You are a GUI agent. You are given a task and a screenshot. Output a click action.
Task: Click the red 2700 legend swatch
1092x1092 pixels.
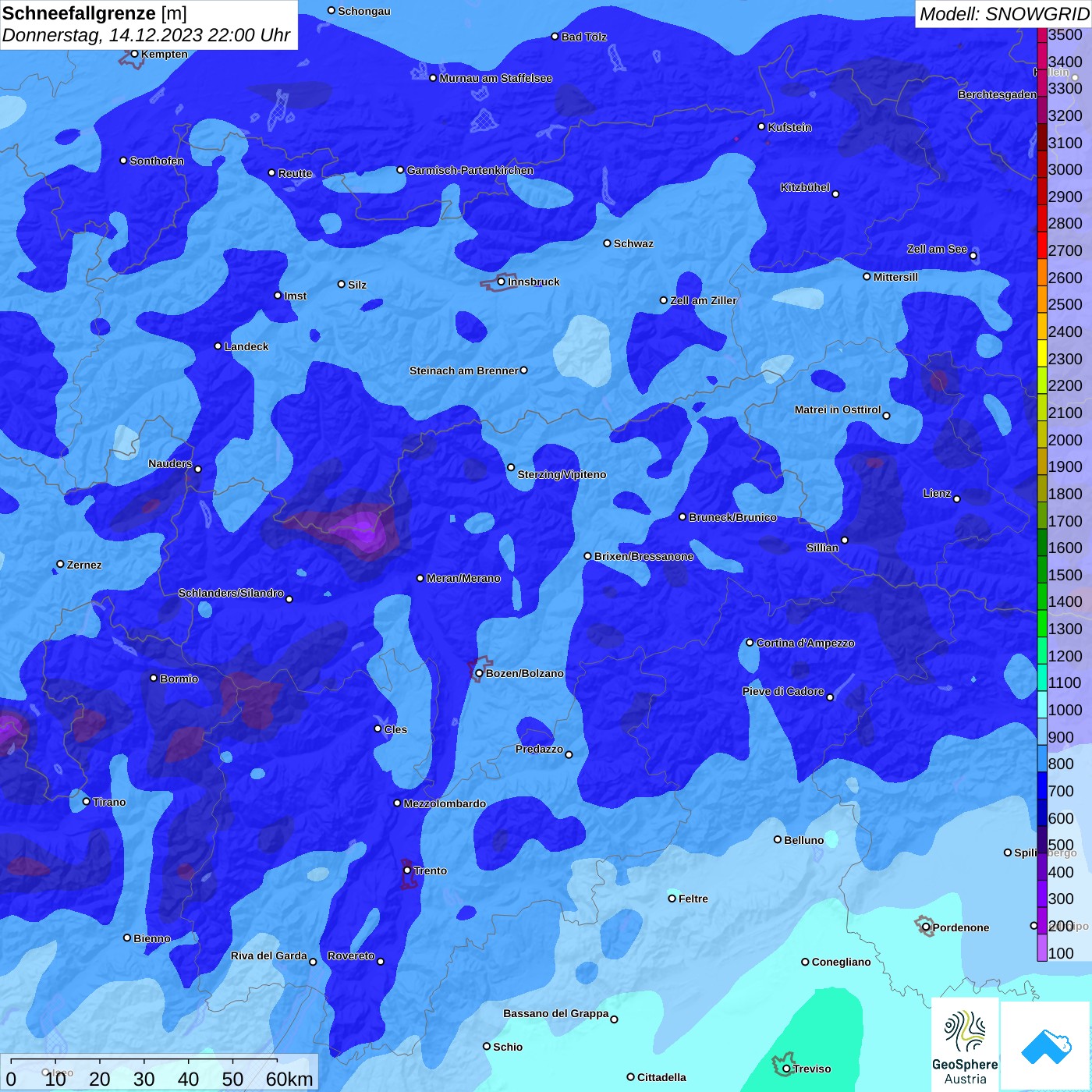tap(1042, 245)
